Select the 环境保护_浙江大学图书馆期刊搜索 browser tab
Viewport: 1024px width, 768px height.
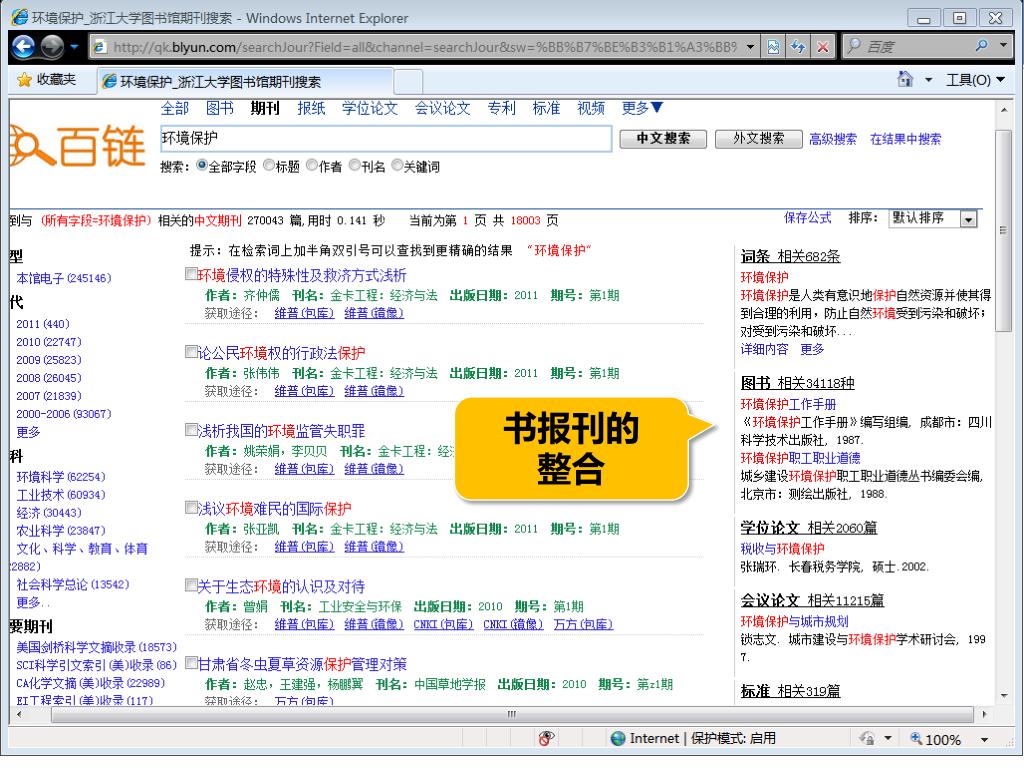pos(246,82)
